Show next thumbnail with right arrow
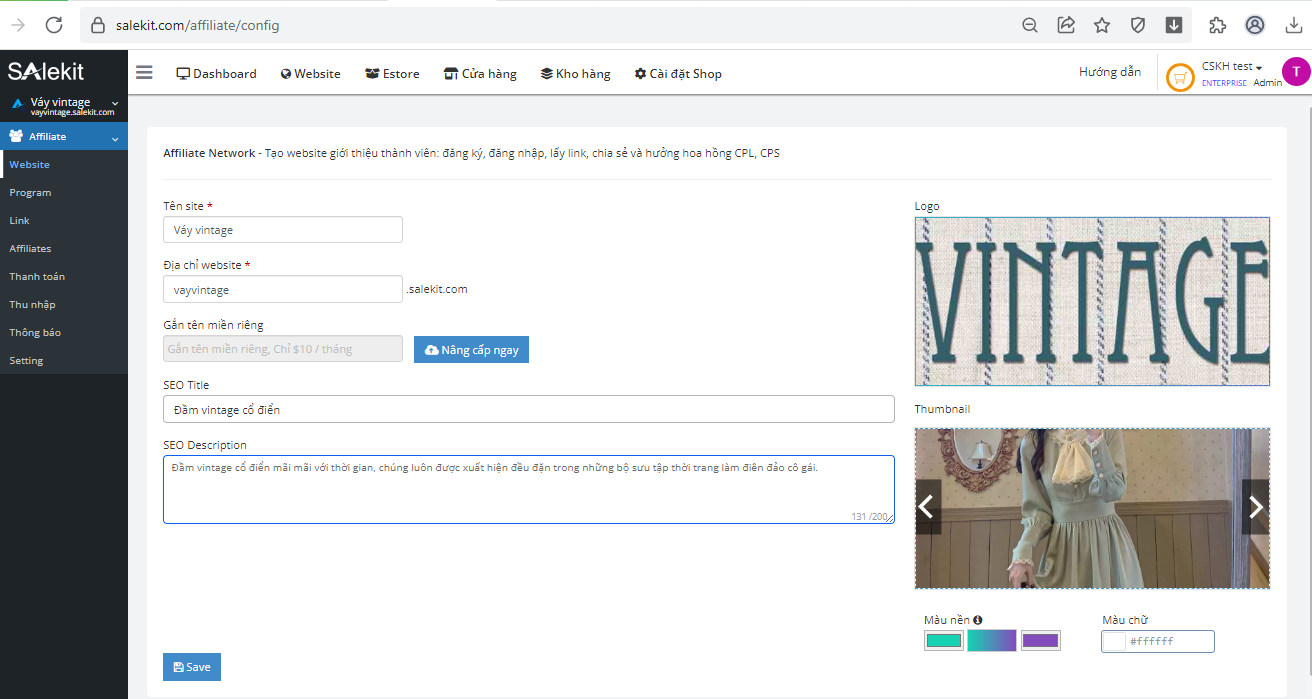1312x699 pixels. pos(1255,507)
